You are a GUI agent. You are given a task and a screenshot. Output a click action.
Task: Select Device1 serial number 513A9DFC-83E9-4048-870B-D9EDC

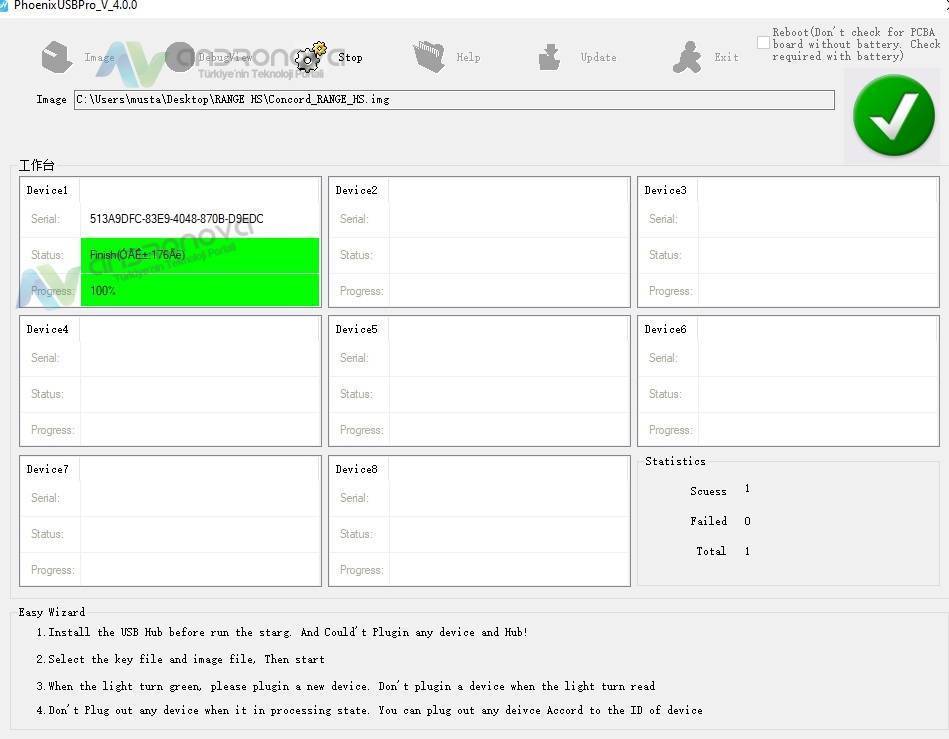coord(176,219)
